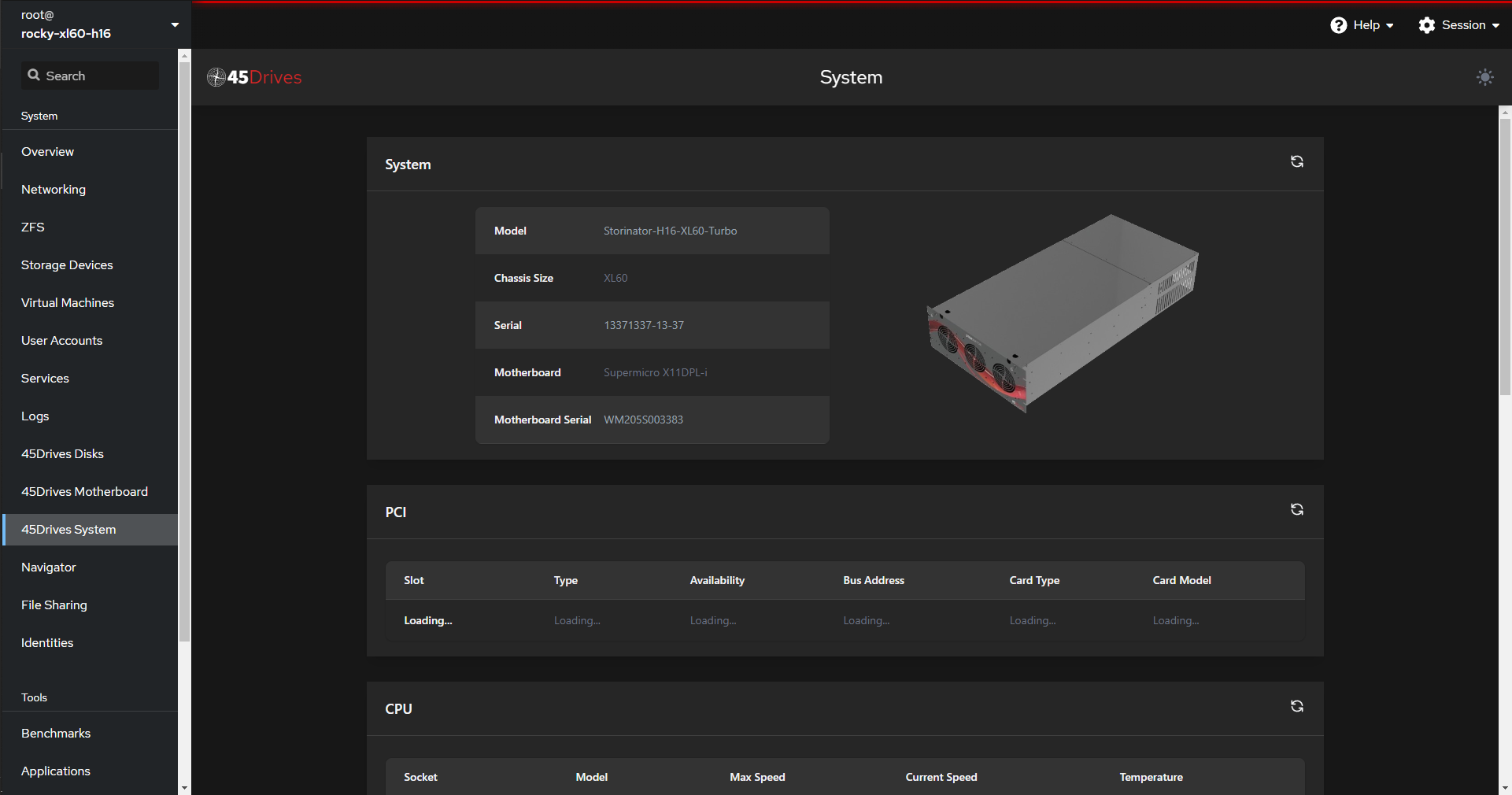The image size is (1512, 795).
Task: Click the PCI Type column header
Action: (565, 580)
